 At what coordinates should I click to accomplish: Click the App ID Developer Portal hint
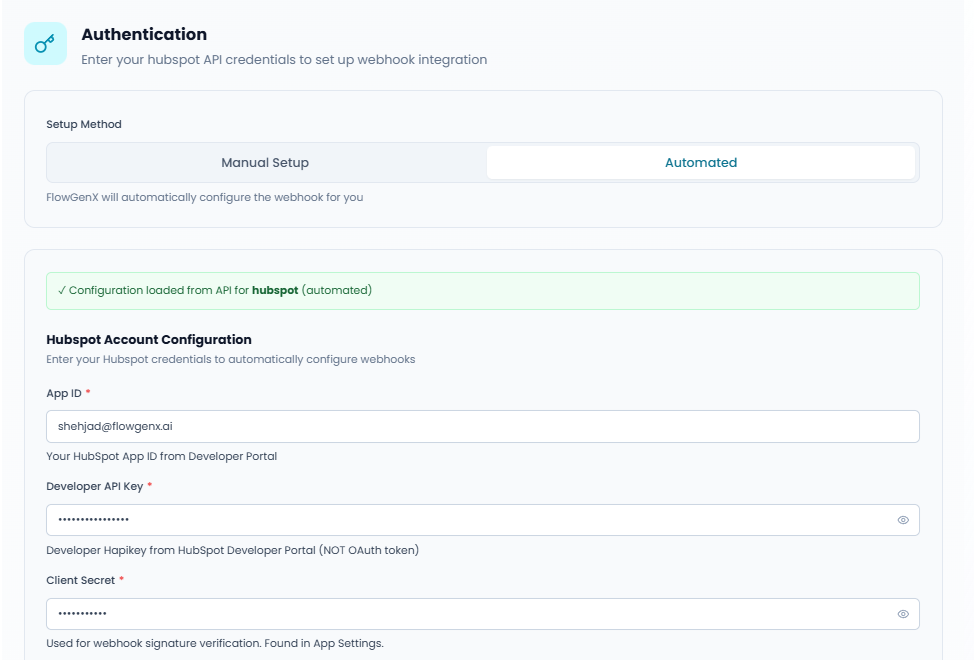[x=161, y=456]
